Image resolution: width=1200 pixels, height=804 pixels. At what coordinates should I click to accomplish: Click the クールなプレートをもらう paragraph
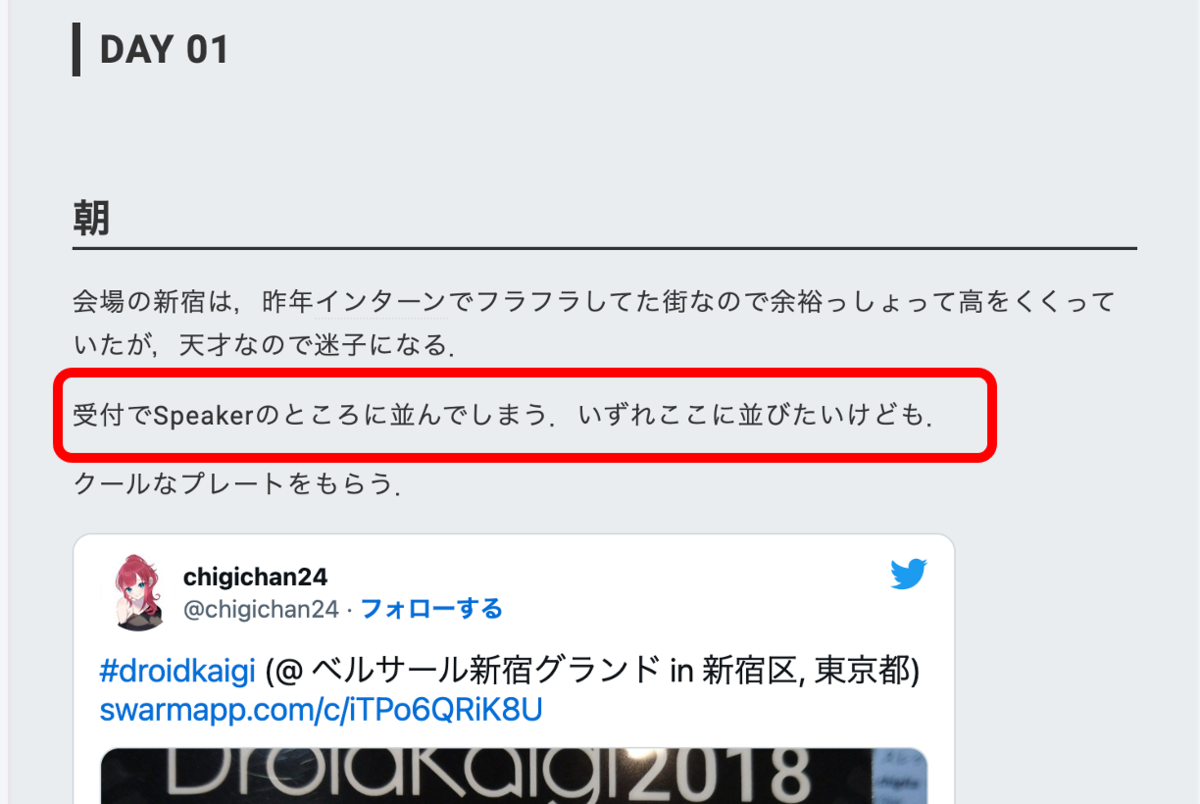click(x=238, y=484)
